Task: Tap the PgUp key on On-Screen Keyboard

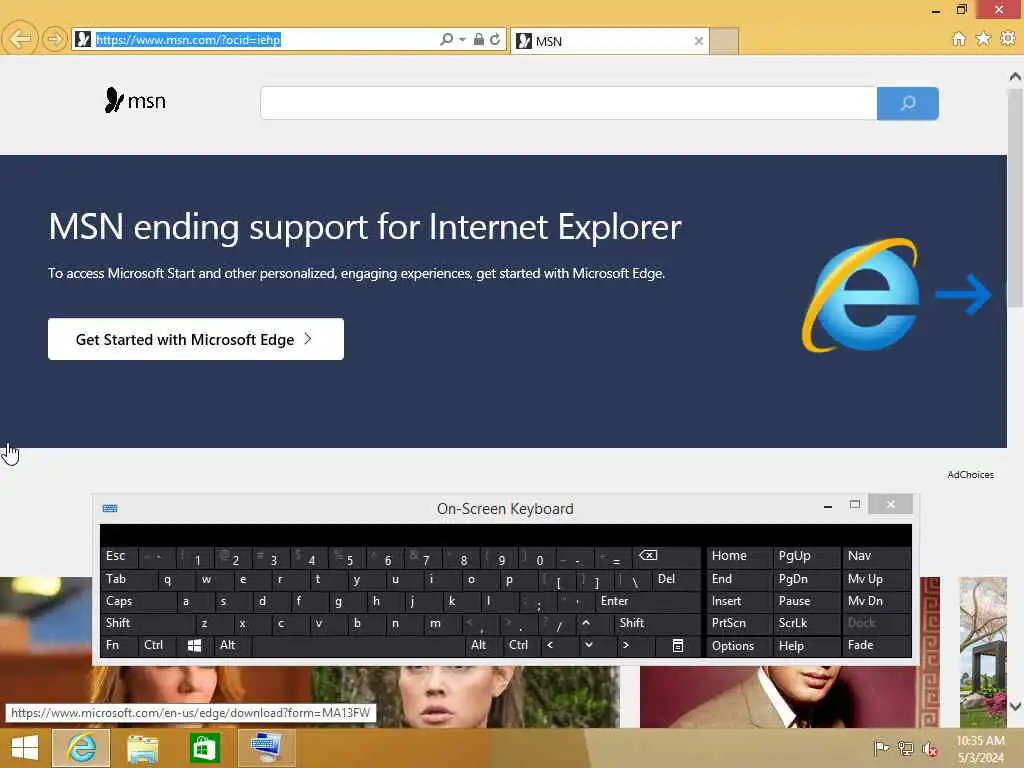Action: click(806, 556)
